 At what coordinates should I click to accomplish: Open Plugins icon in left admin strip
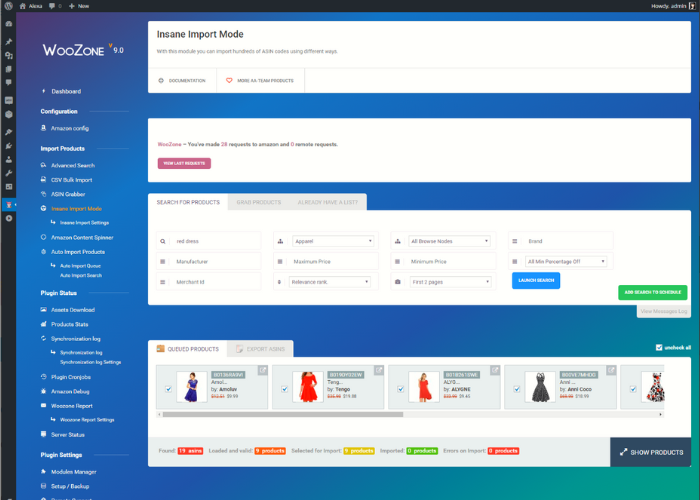[x=8, y=146]
